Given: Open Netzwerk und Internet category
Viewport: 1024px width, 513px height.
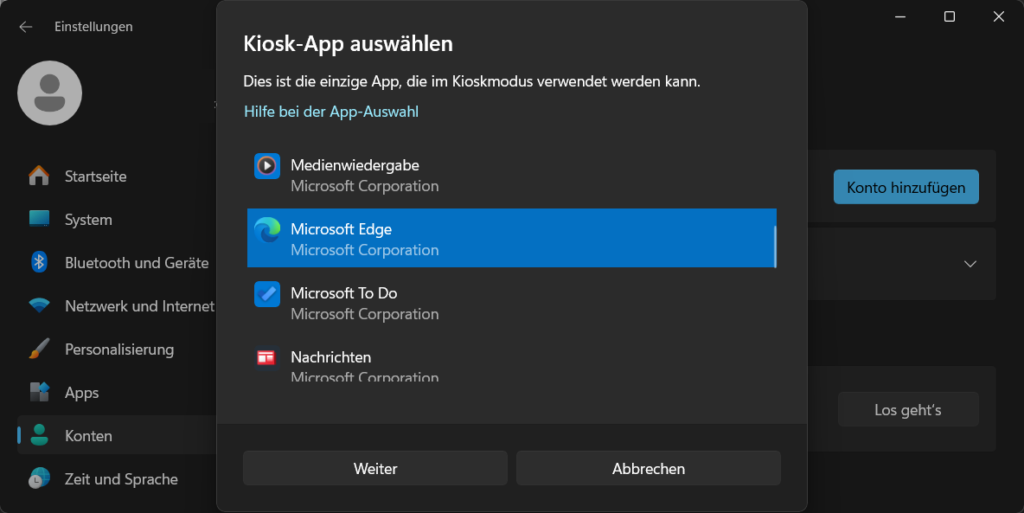Looking at the screenshot, I should (116, 305).
